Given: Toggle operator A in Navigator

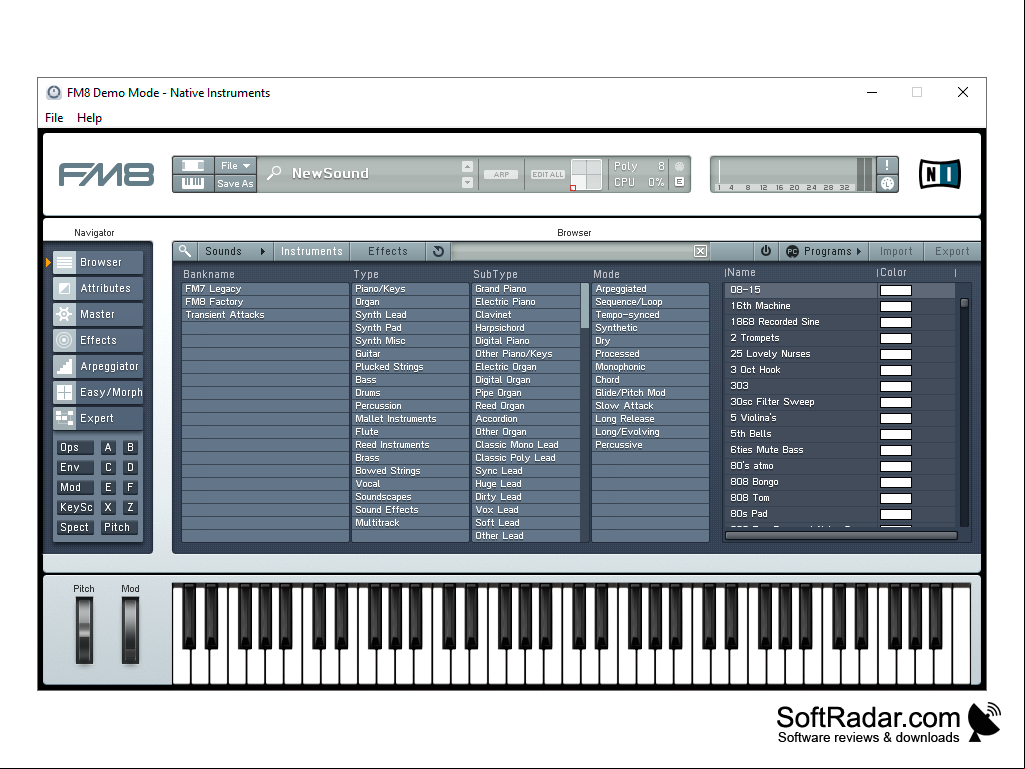Looking at the screenshot, I should tap(109, 447).
